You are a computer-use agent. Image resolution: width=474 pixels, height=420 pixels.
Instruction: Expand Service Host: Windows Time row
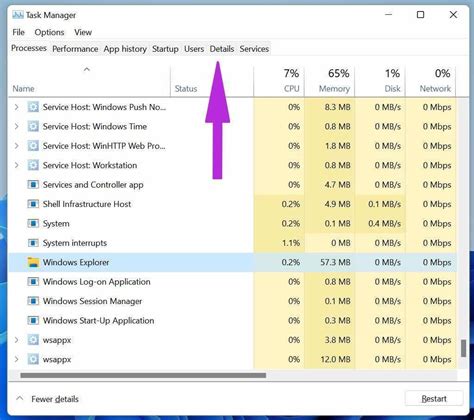[x=16, y=126]
